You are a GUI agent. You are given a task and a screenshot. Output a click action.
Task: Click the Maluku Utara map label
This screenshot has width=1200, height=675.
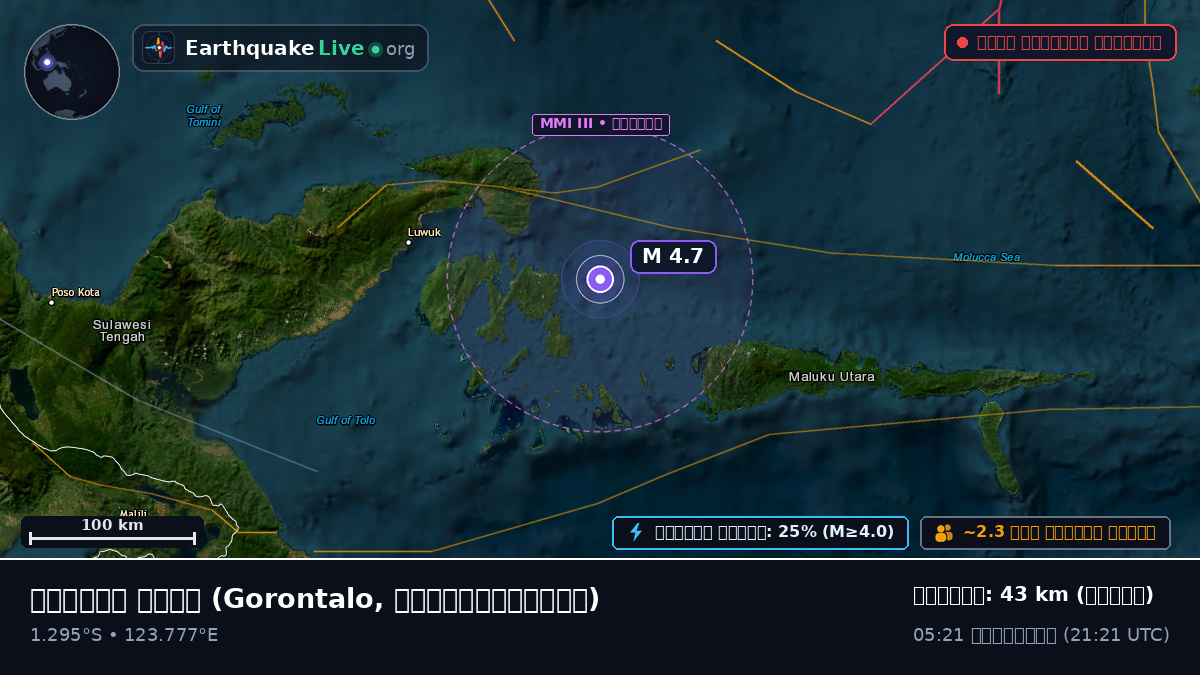[x=832, y=377]
